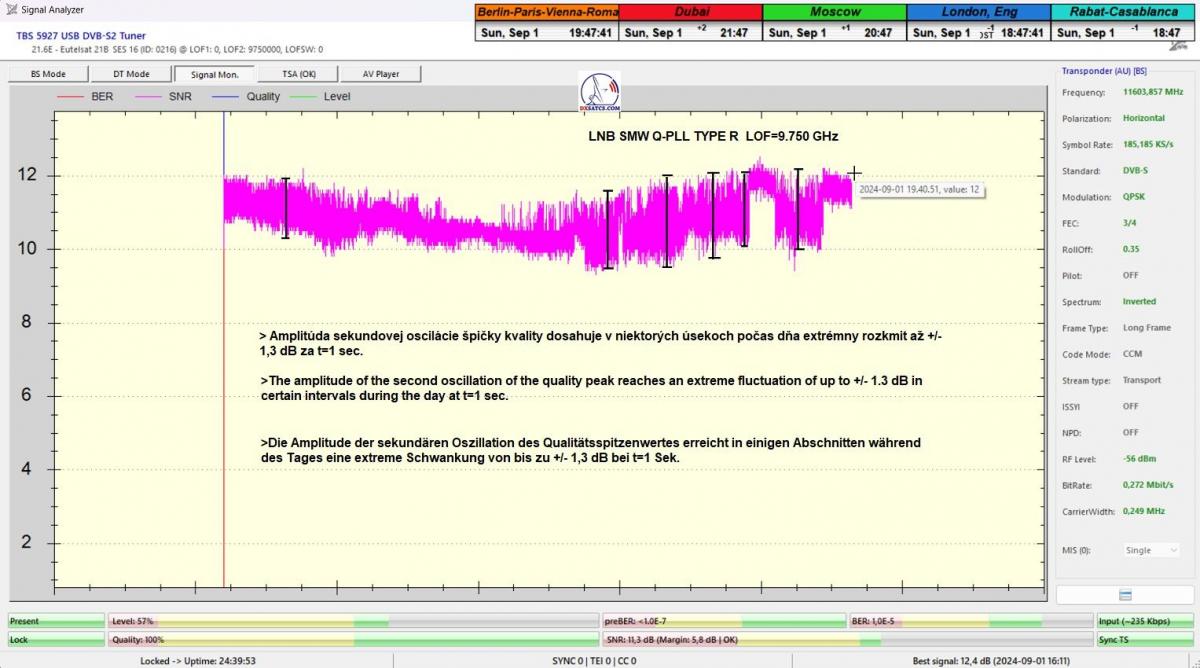Screen dimensions: 1200x668
Task: Select the Moscow clock panel
Action: coord(834,12)
